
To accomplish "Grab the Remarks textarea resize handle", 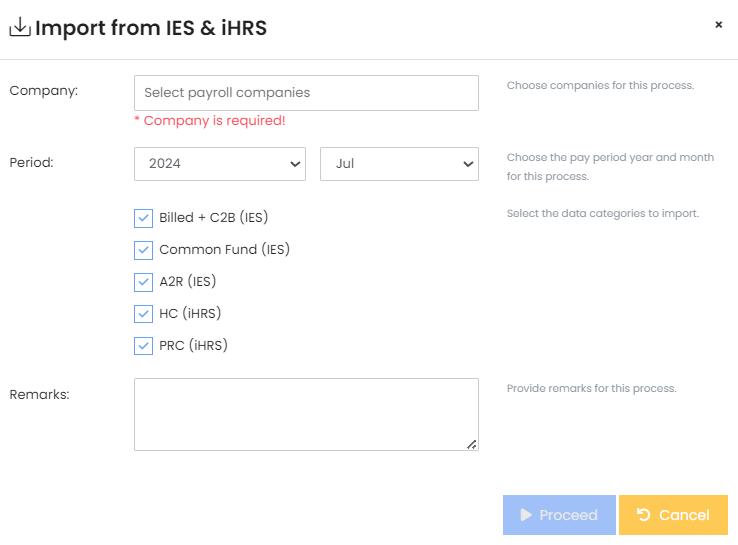I will (x=472, y=444).
